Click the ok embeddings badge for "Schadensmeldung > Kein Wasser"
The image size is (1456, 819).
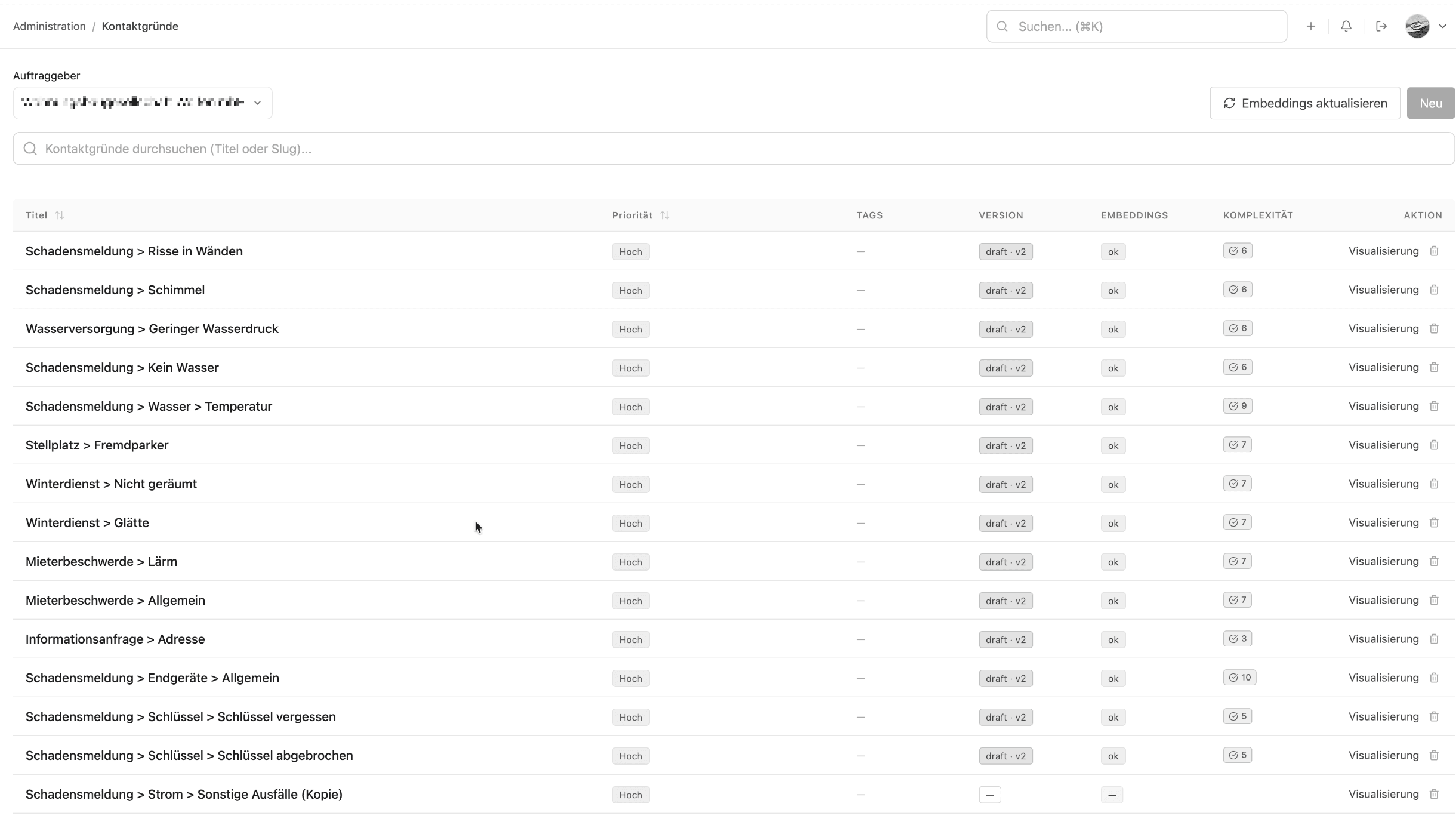coord(1112,368)
